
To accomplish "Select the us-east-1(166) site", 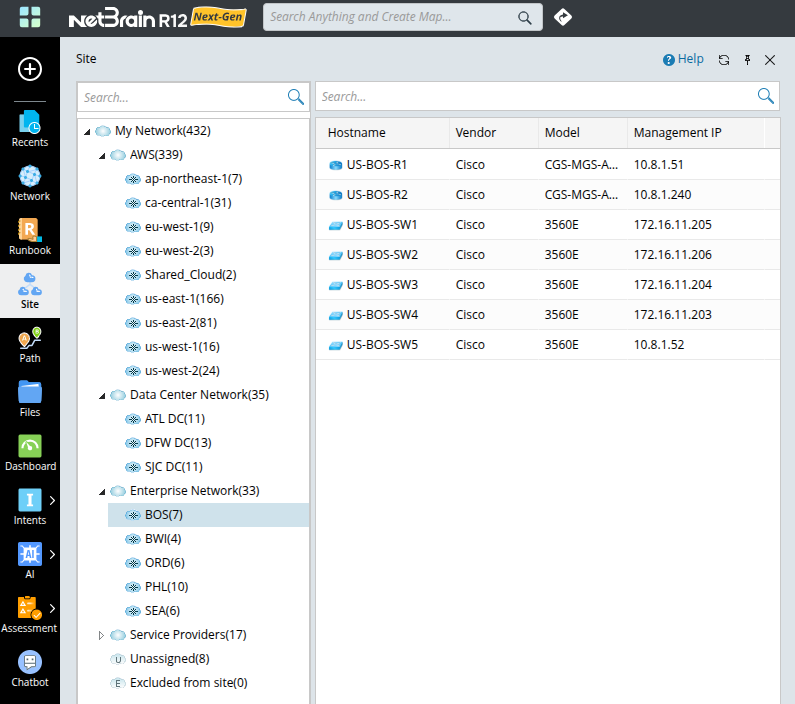I will 184,299.
